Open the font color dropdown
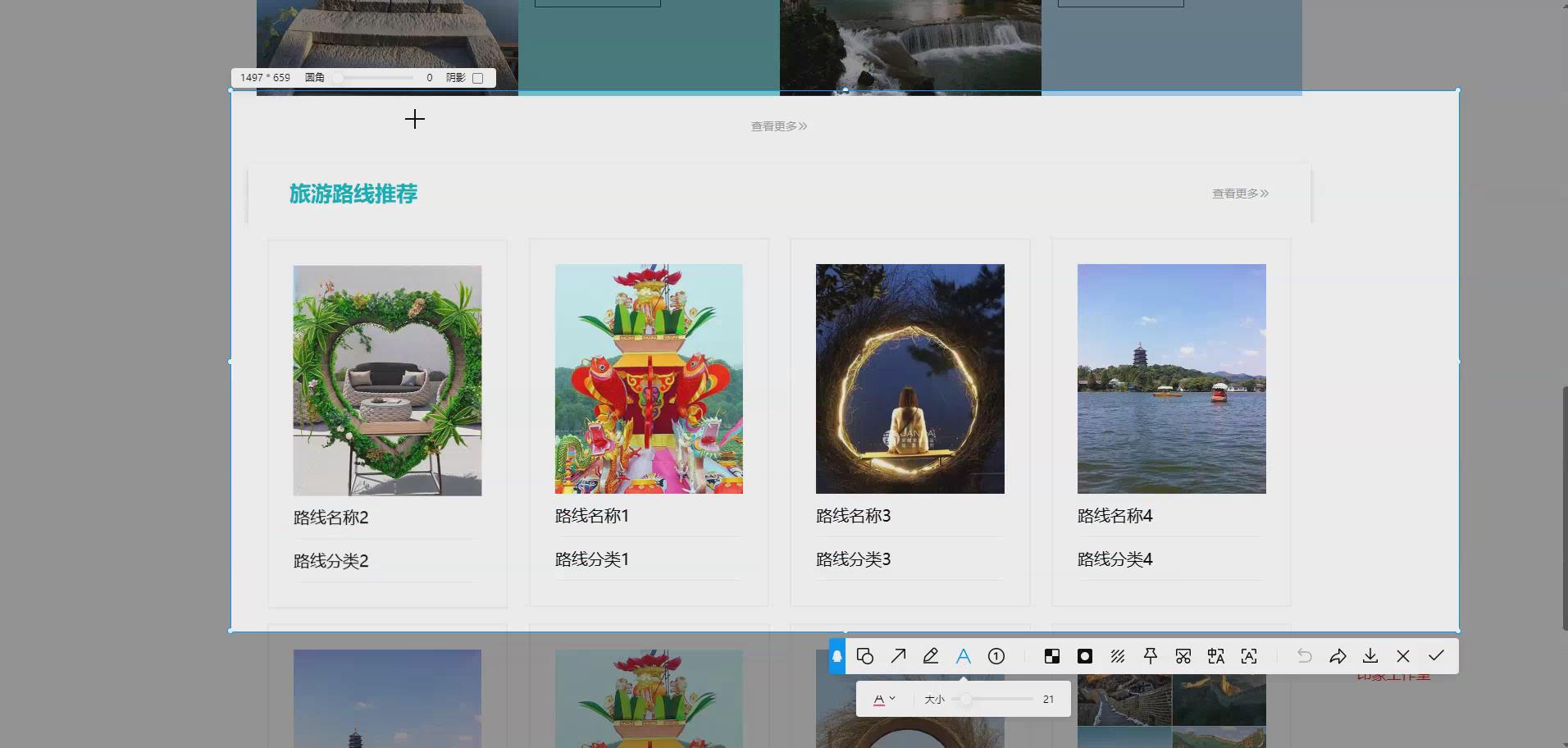The image size is (1568, 748). tap(884, 698)
